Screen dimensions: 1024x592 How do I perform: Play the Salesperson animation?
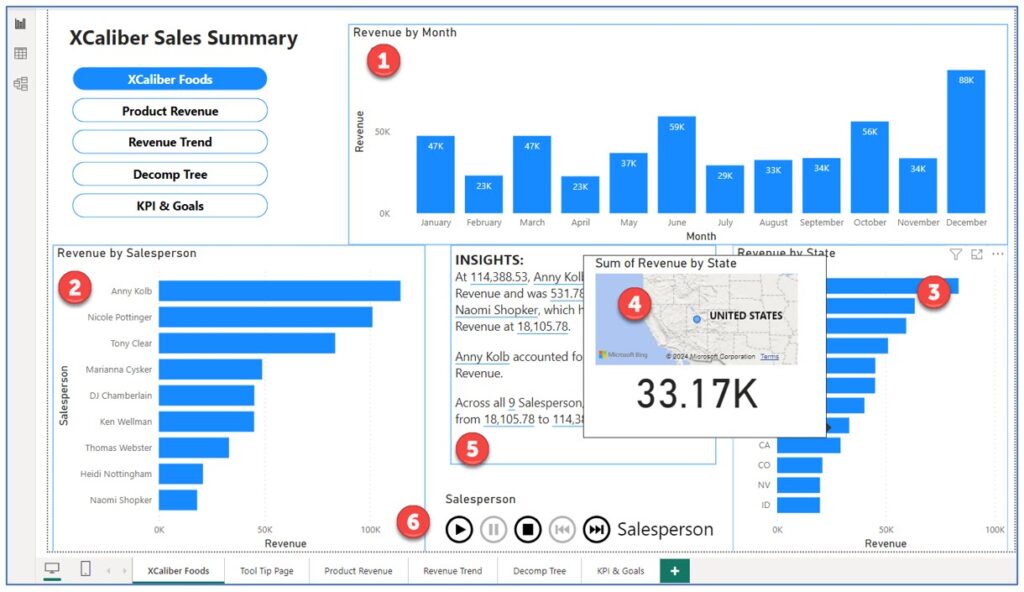pyautogui.click(x=459, y=529)
